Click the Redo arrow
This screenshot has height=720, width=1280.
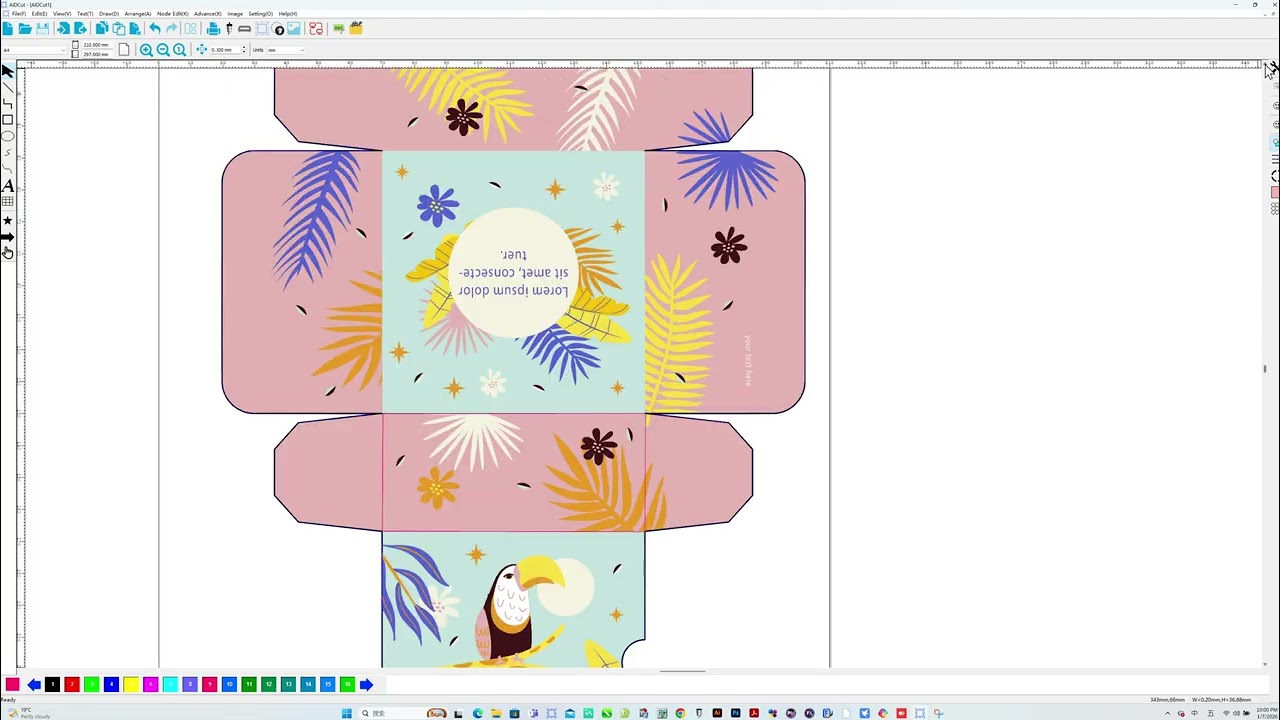[172, 28]
